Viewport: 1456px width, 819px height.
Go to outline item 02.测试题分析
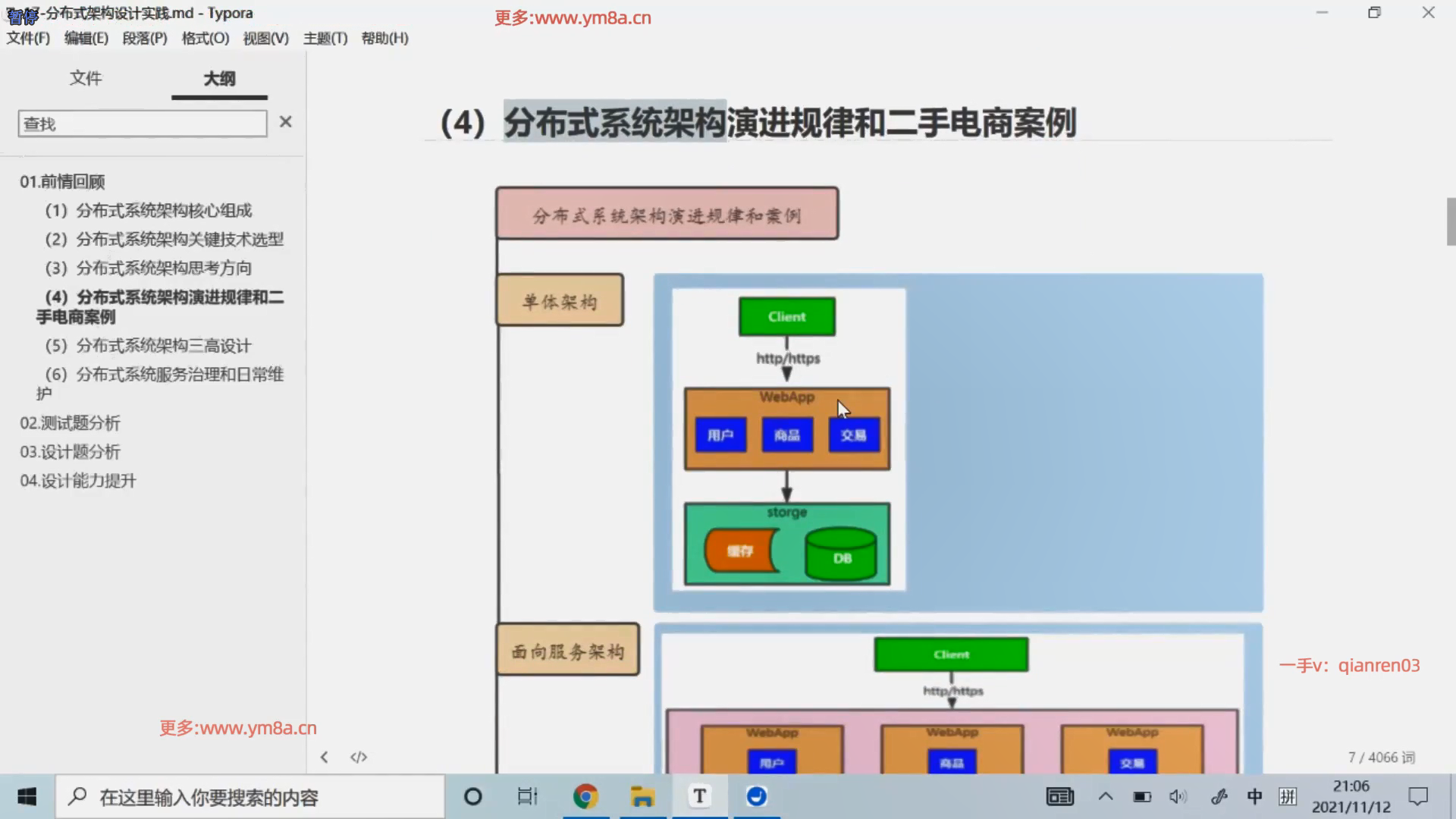71,423
